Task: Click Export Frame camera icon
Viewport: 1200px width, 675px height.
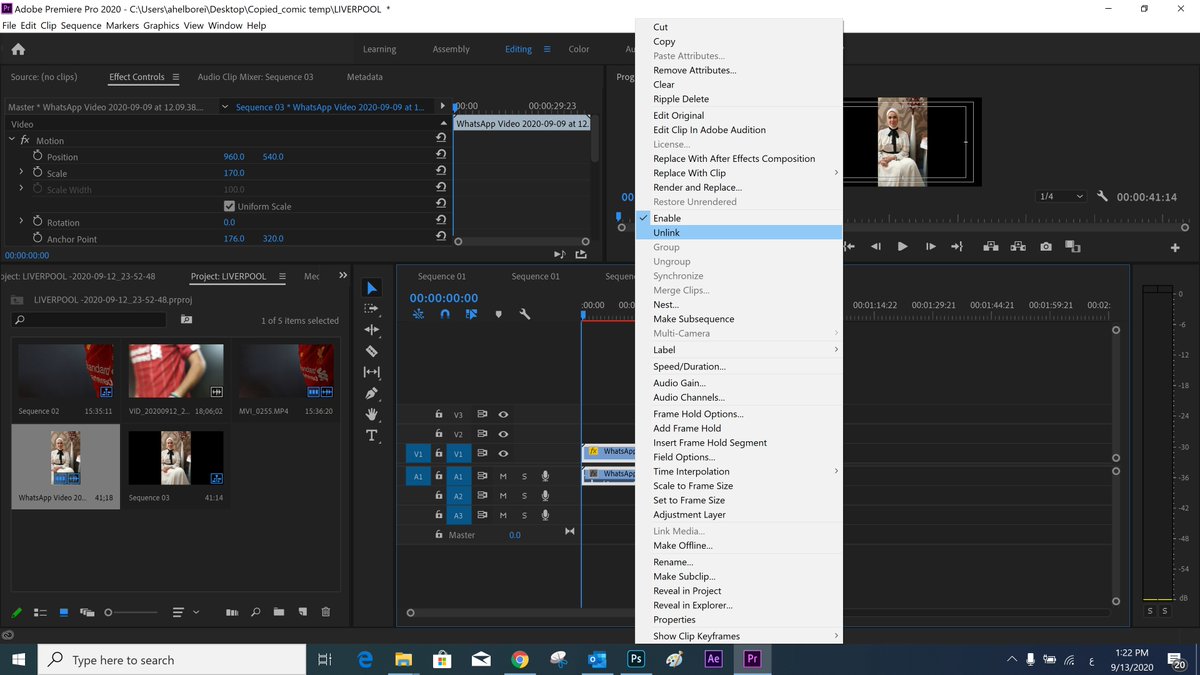Action: click(1045, 246)
